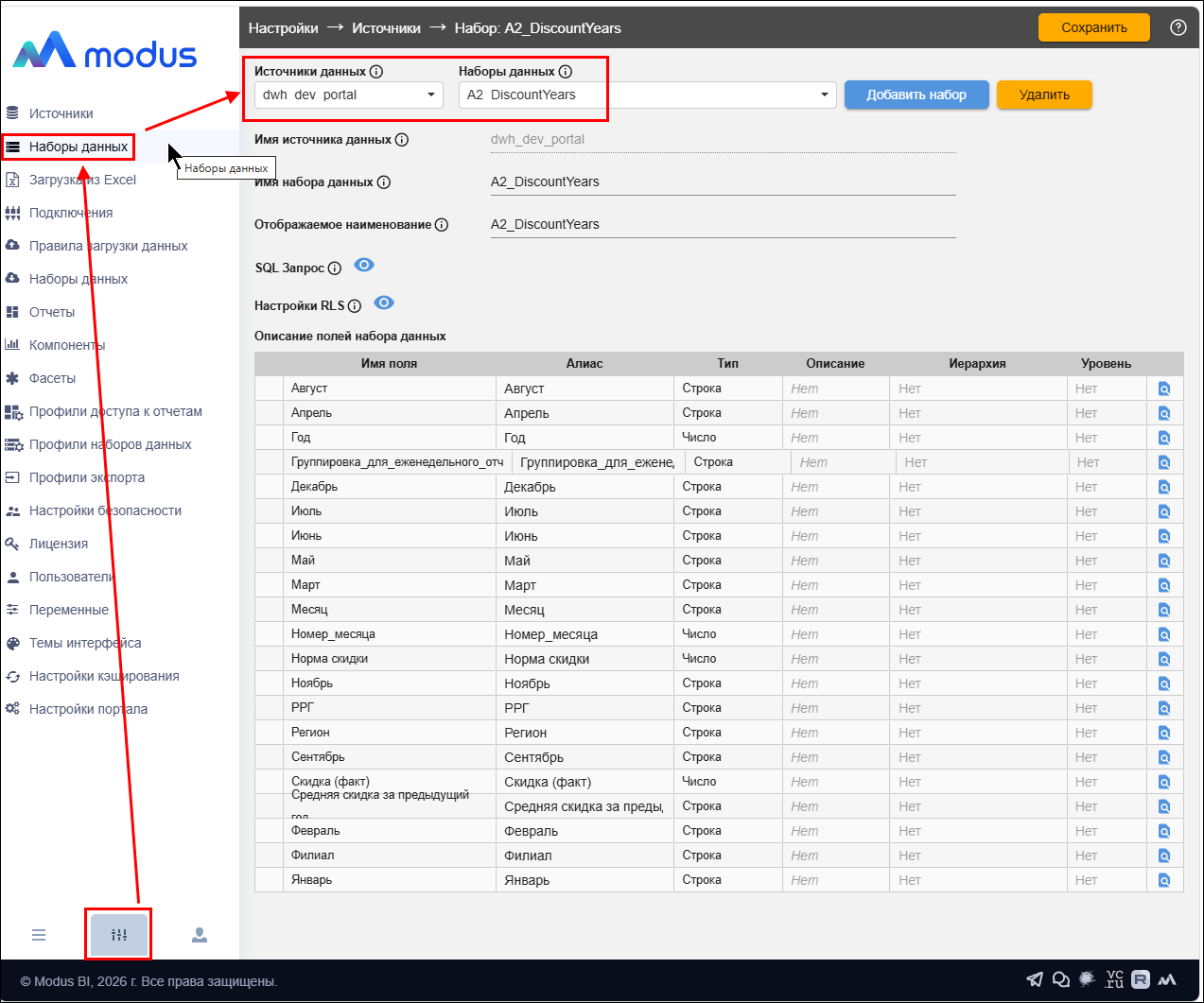Open Настройки портала in sidebar
1204x1003 pixels.
click(88, 709)
